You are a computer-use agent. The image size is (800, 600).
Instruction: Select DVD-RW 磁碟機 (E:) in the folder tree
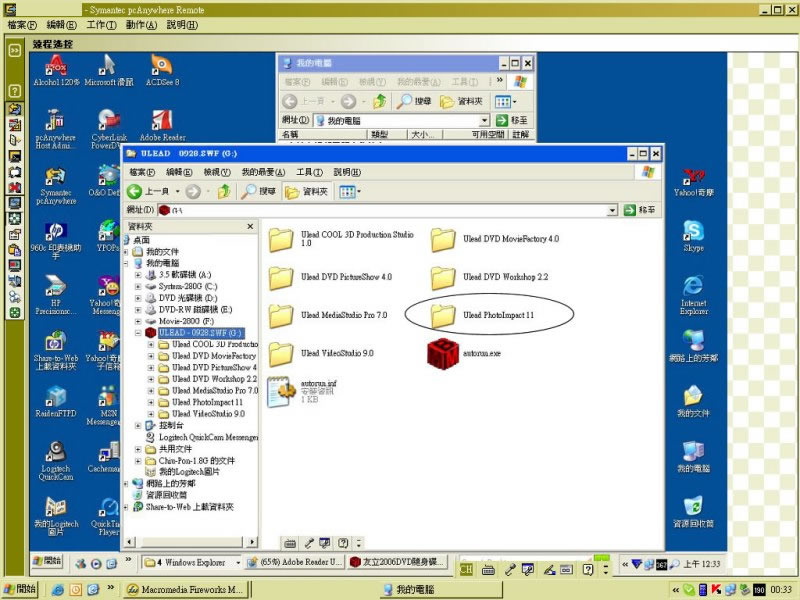click(195, 310)
